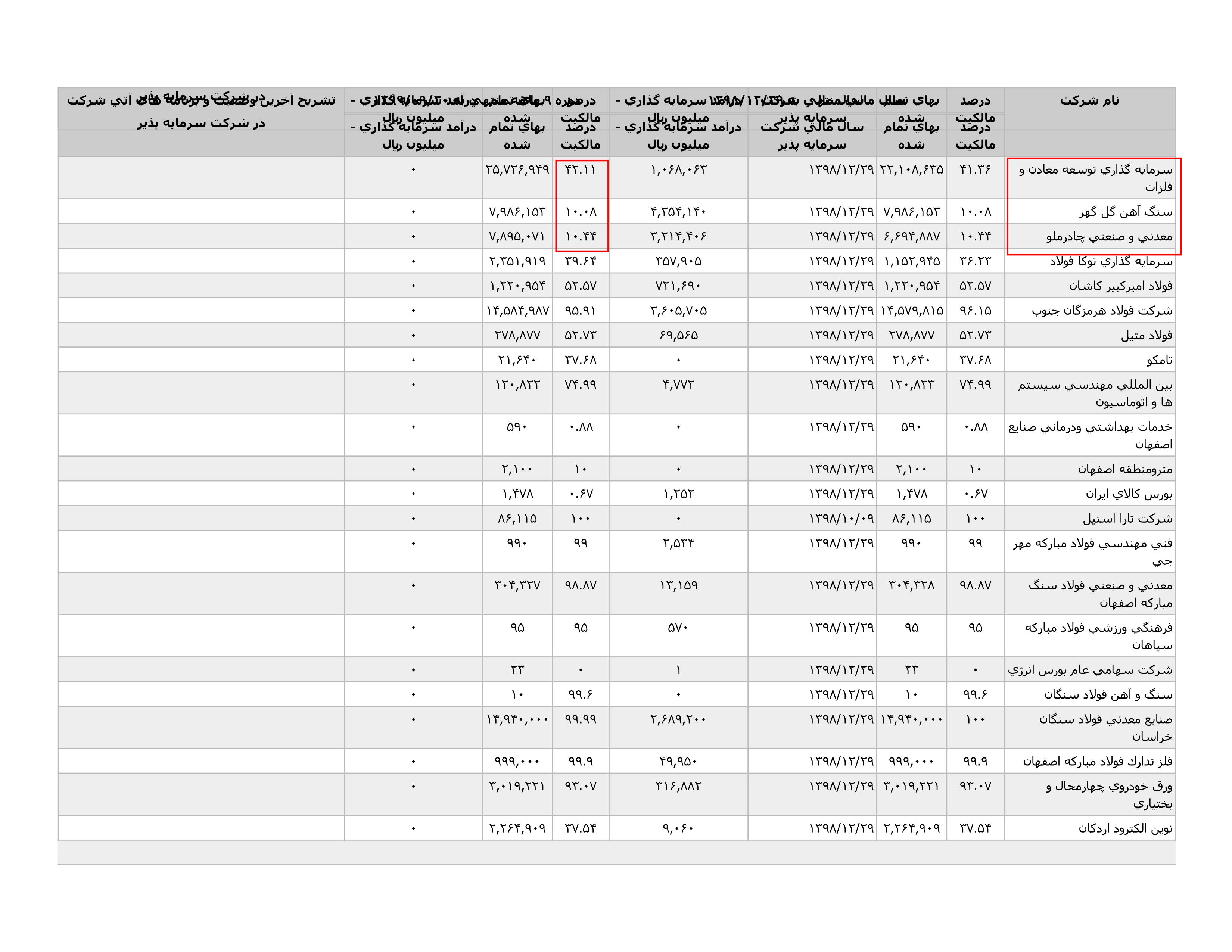This screenshot has width=1232, height=952.
Task: Click شركت سهامي عام بورس انرژي
Action: (x=1090, y=670)
